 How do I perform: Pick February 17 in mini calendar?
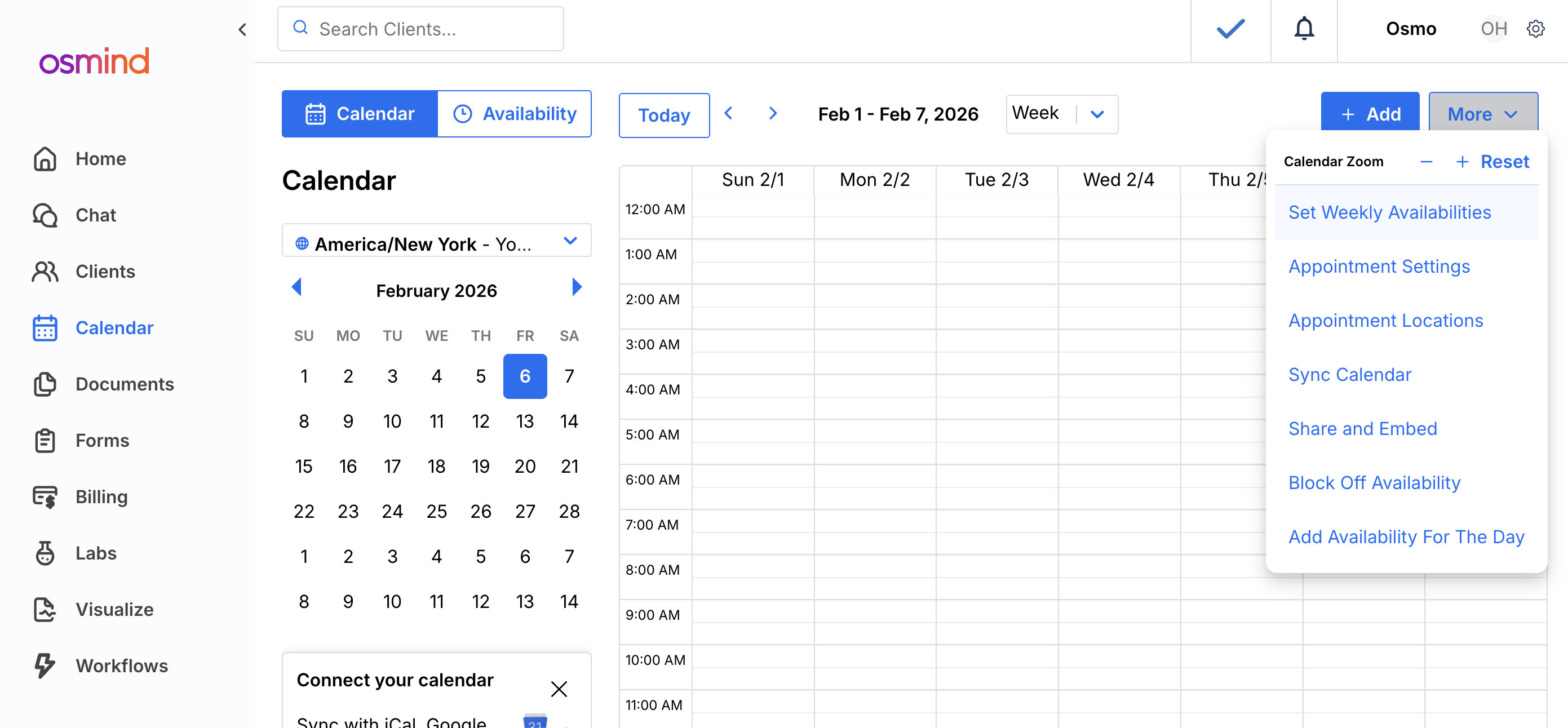392,466
